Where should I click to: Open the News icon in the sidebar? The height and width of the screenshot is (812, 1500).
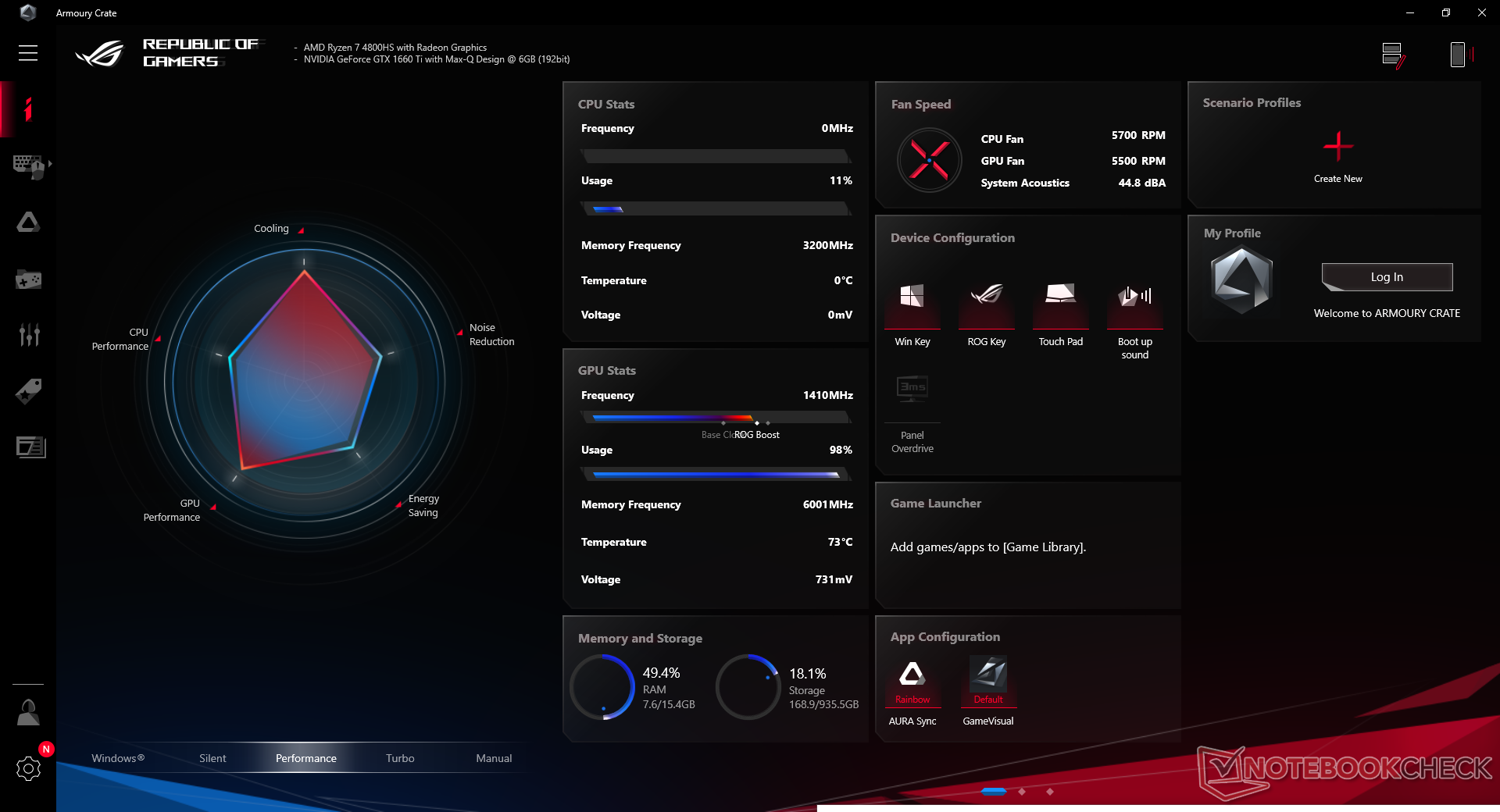30,447
